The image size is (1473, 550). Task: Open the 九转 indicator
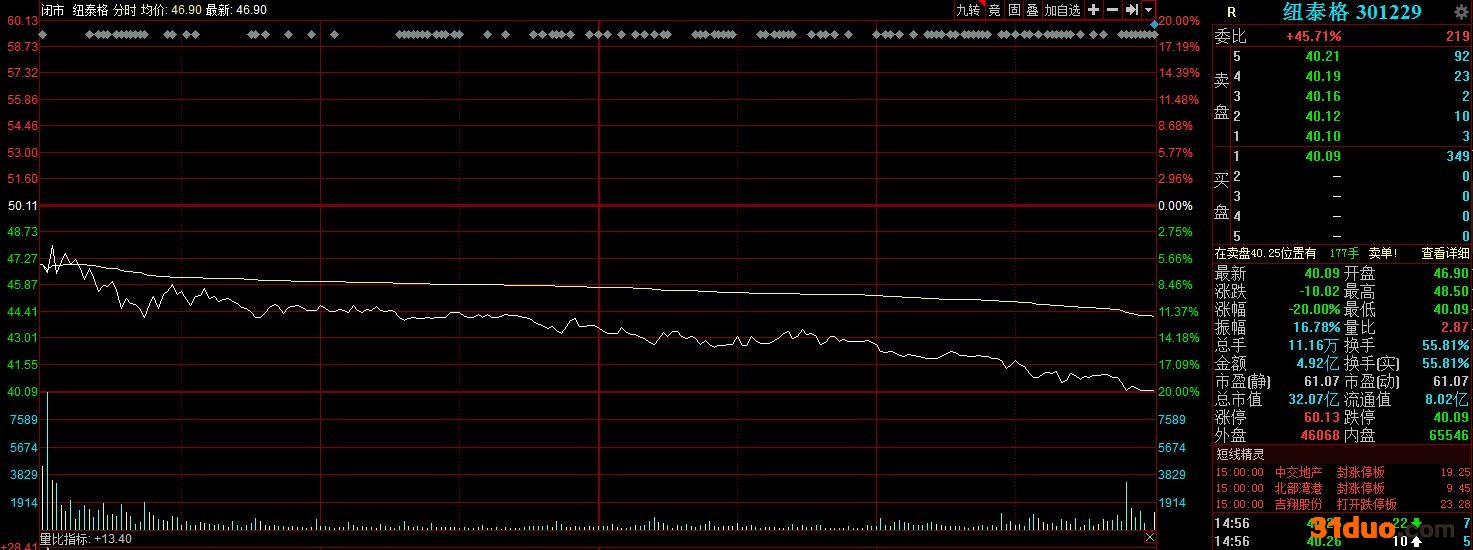tap(968, 10)
